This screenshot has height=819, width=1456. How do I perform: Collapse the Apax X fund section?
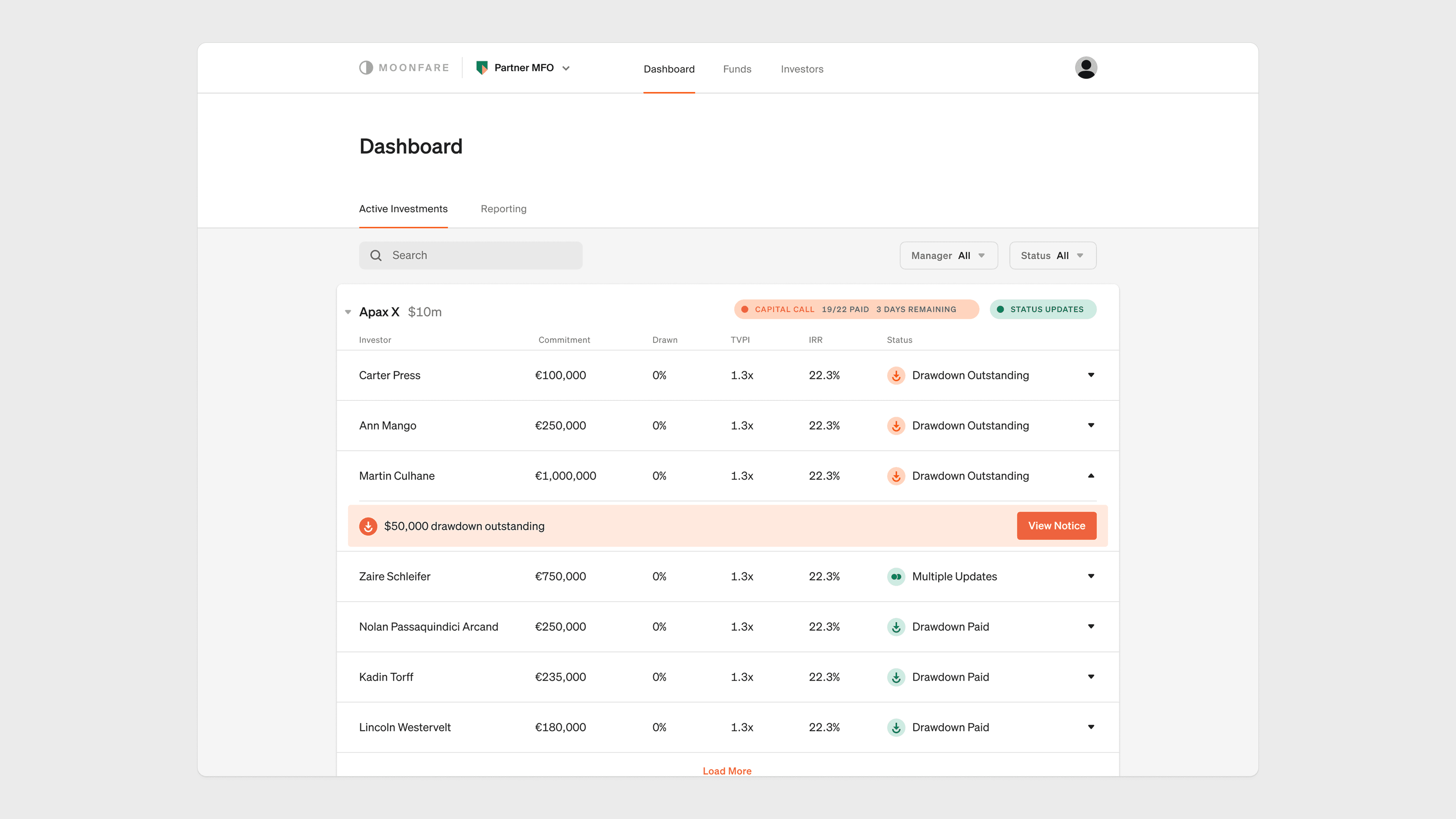coord(348,312)
